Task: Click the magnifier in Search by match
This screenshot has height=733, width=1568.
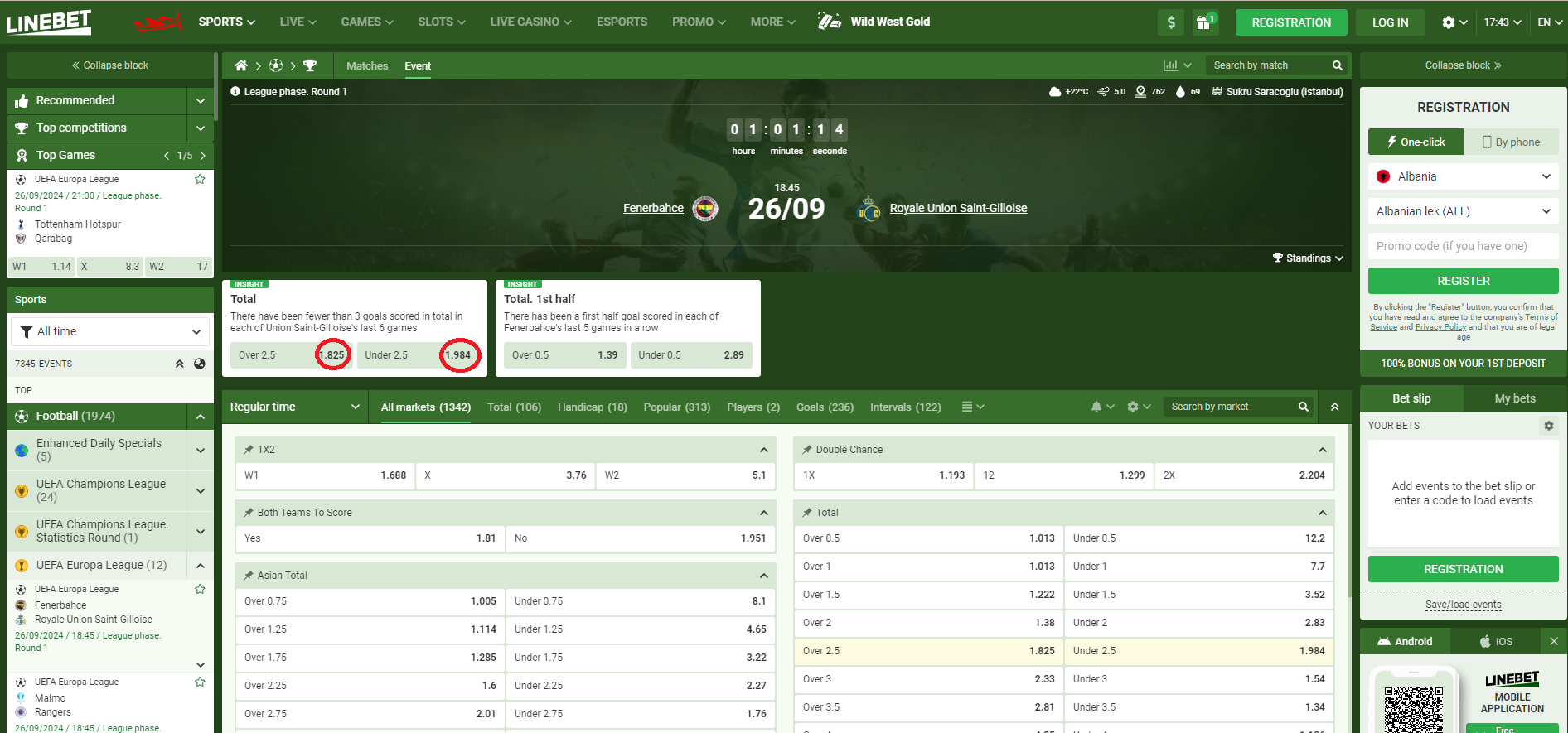Action: click(1337, 65)
